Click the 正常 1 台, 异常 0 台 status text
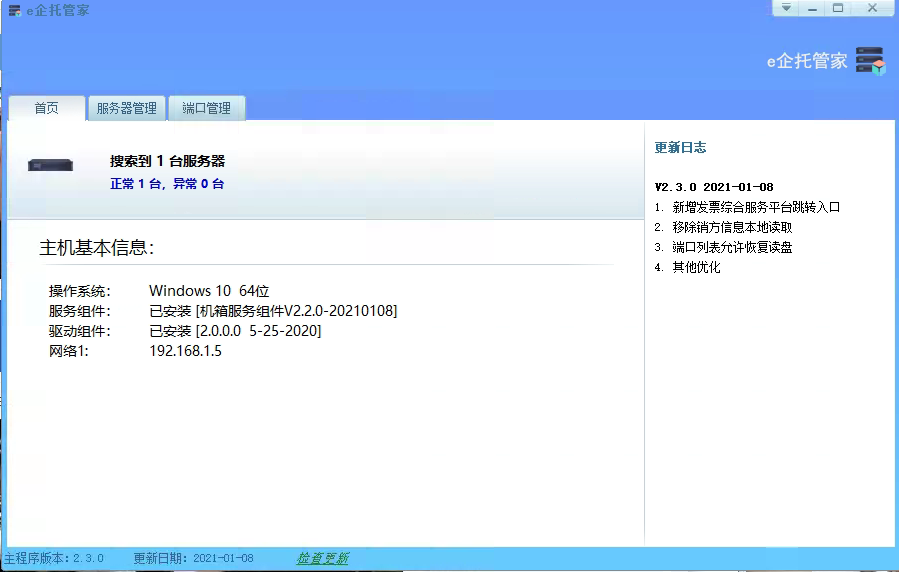The width and height of the screenshot is (899, 572). 167,184
